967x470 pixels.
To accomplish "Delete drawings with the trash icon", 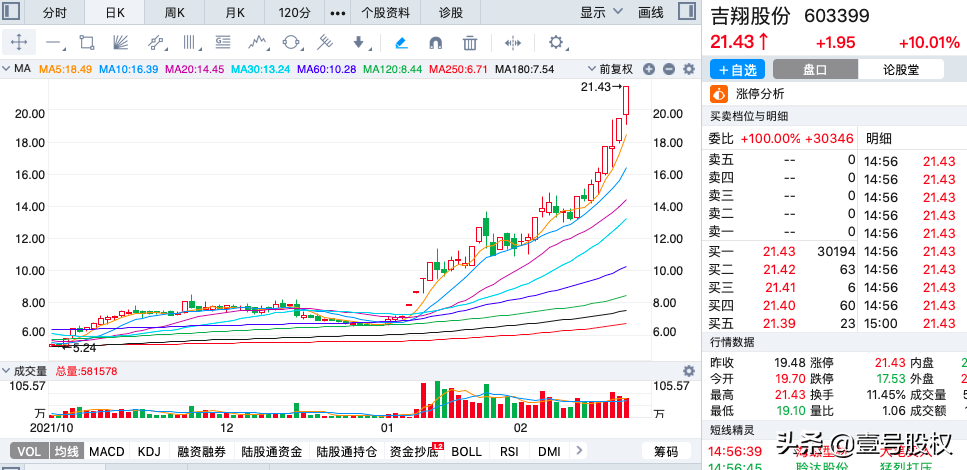I will click(470, 43).
